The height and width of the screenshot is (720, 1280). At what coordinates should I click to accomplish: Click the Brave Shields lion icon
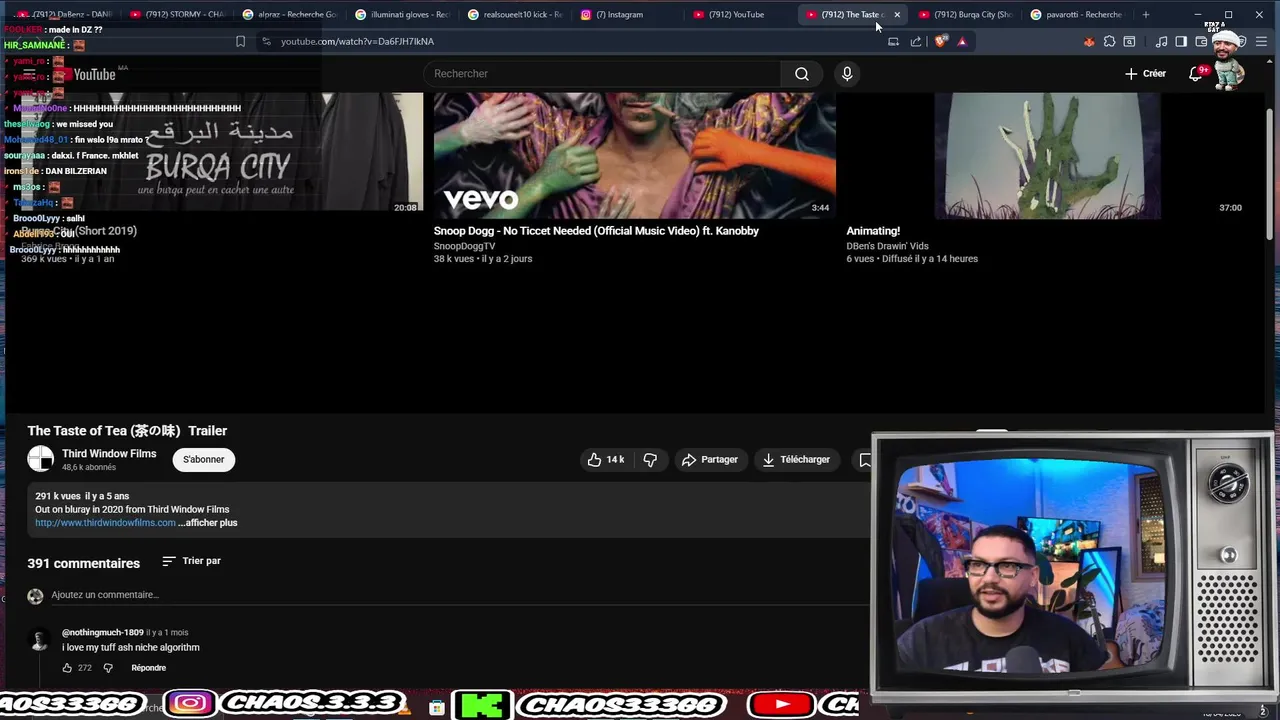click(x=941, y=42)
